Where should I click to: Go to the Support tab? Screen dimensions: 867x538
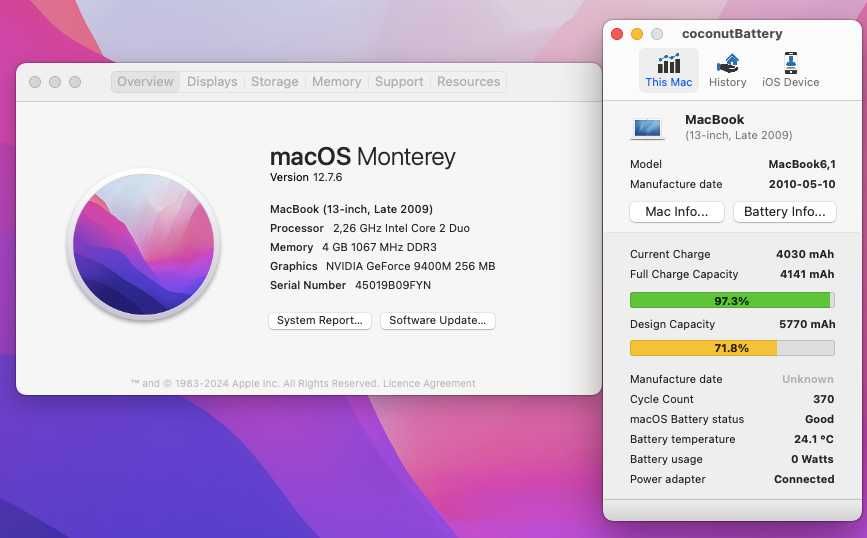[399, 81]
